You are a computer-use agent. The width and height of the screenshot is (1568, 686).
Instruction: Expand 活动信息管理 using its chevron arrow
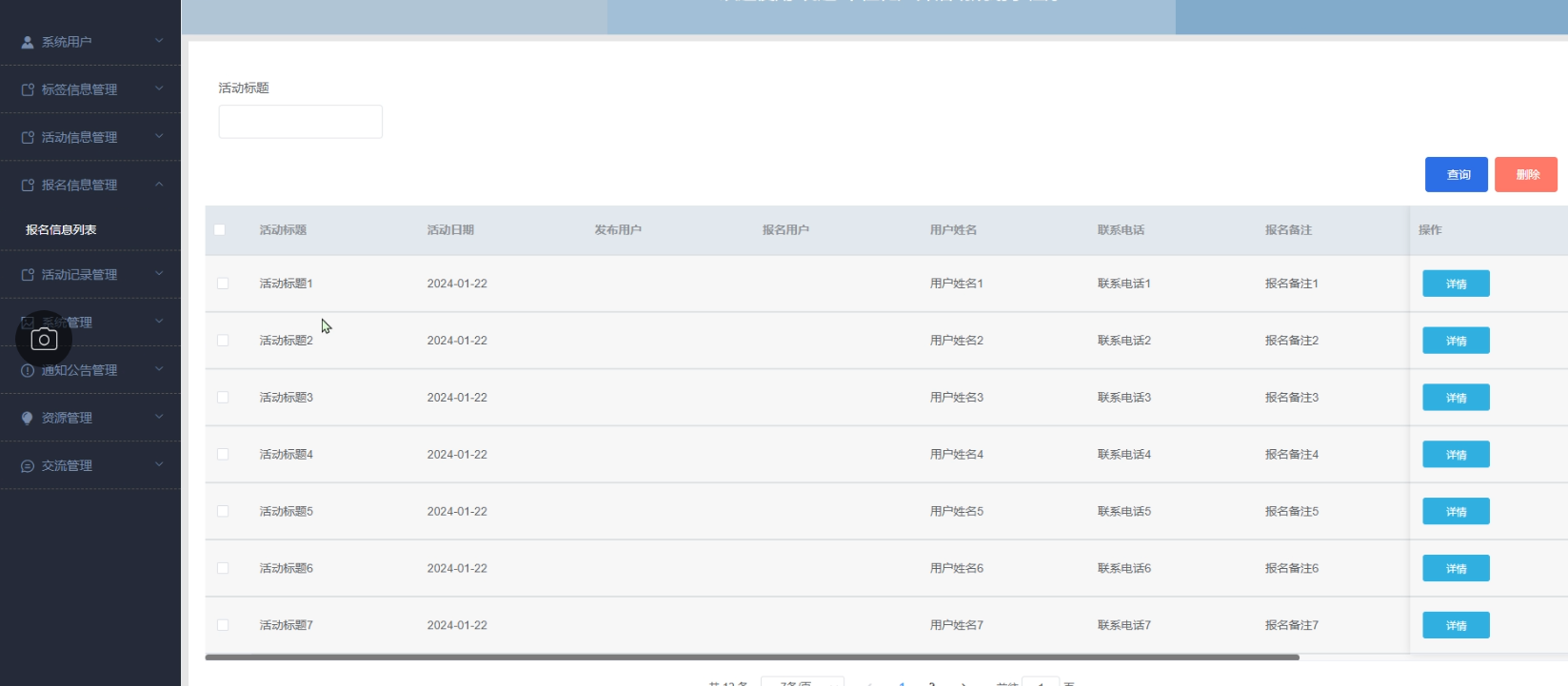point(159,136)
